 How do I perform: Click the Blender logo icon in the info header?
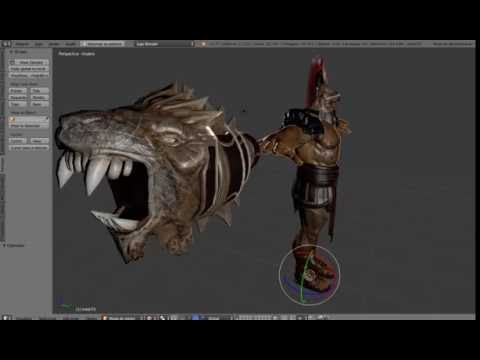click(203, 44)
